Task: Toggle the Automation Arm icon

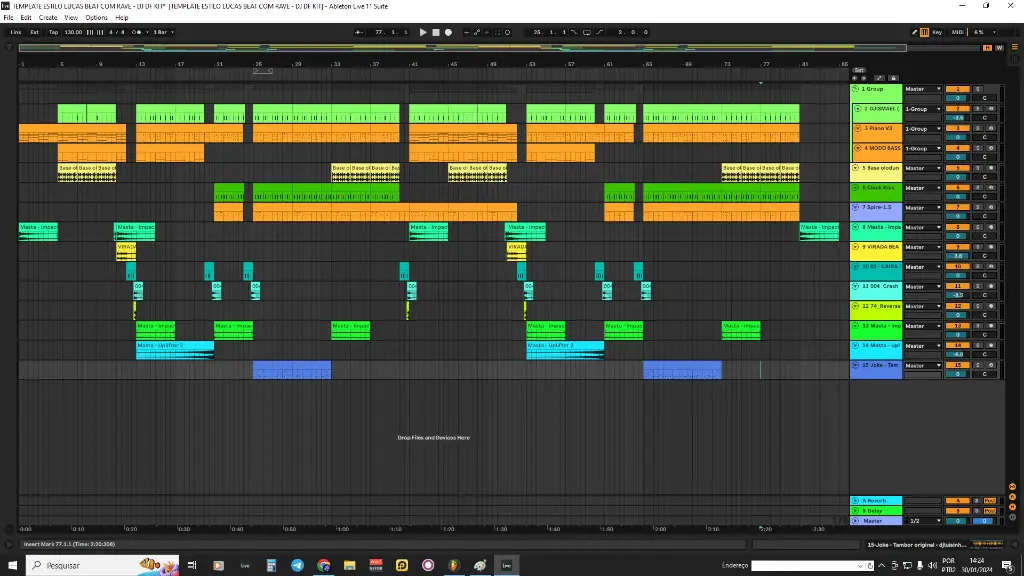Action: (477, 32)
